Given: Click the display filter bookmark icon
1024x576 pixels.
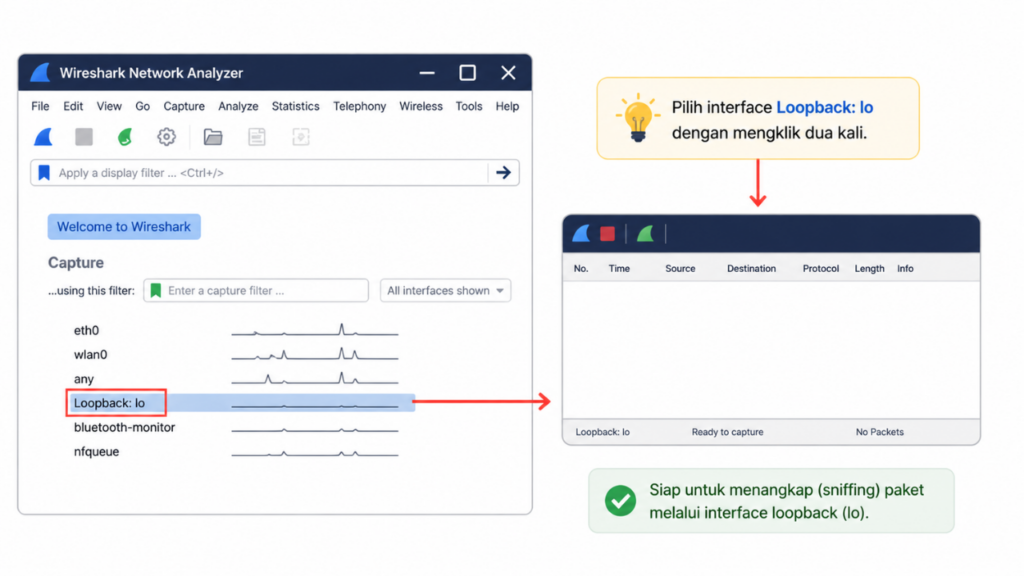Looking at the screenshot, I should click(x=44, y=172).
